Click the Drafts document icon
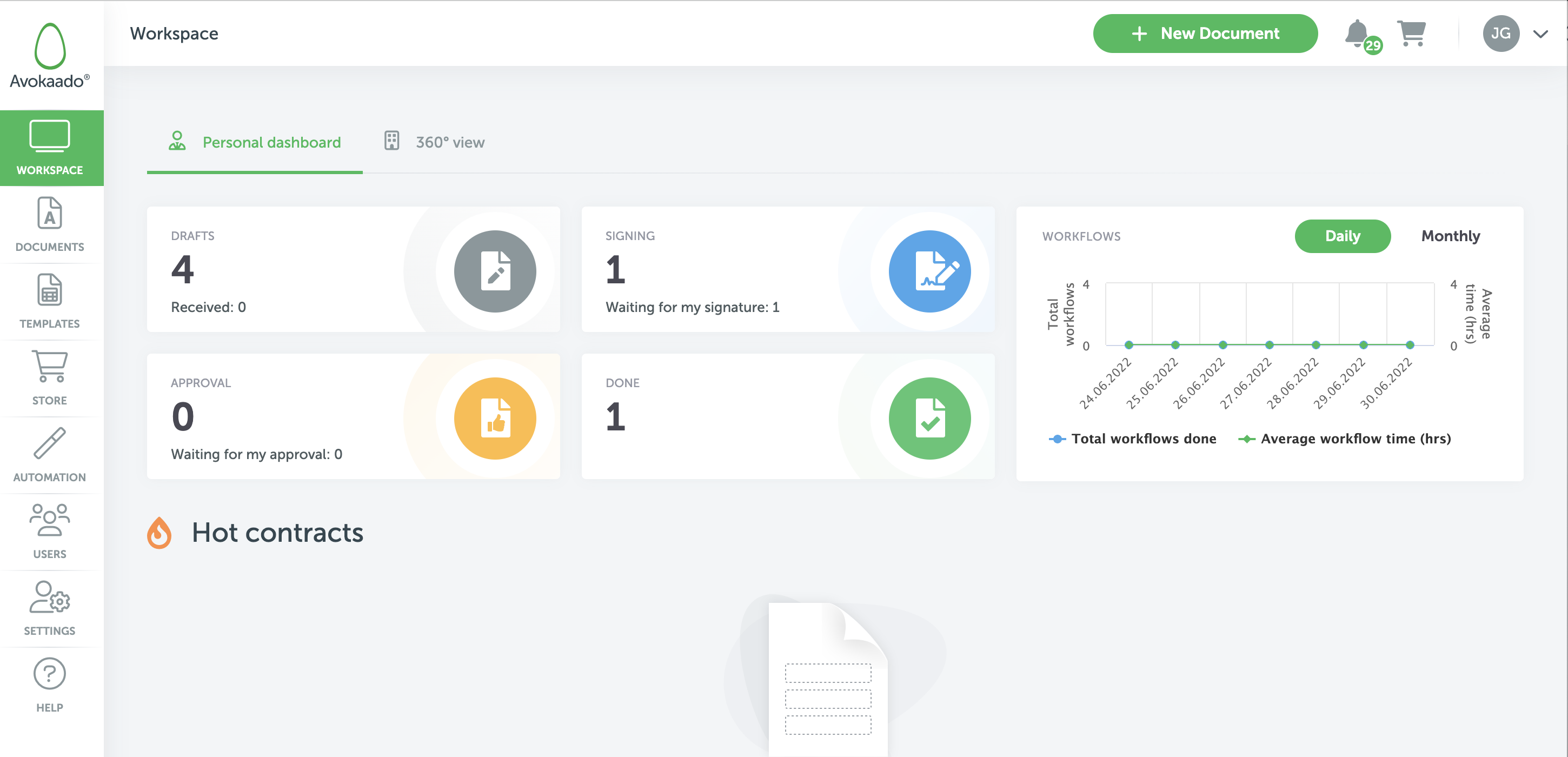Viewport: 1568px width, 757px height. click(493, 272)
